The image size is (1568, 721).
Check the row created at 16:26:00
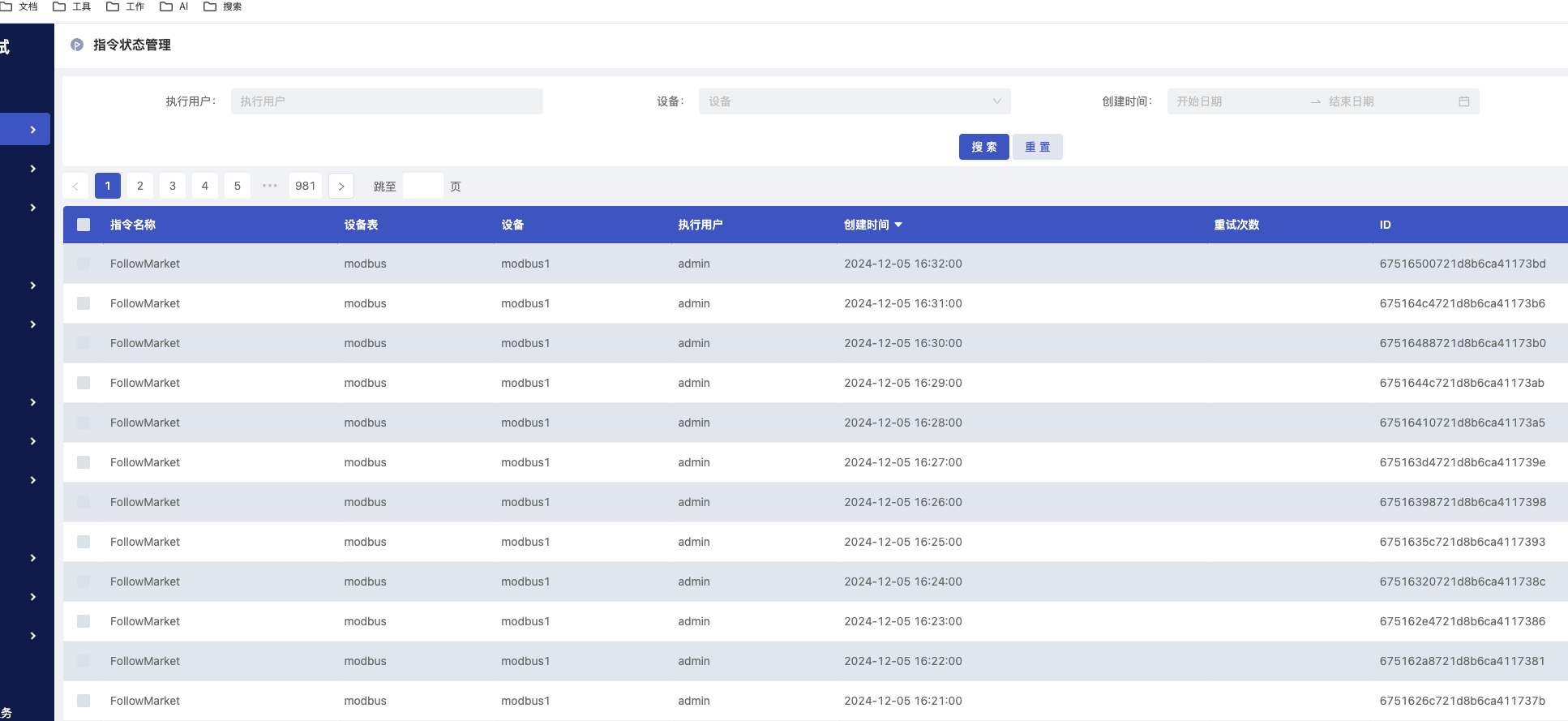pyautogui.click(x=84, y=502)
